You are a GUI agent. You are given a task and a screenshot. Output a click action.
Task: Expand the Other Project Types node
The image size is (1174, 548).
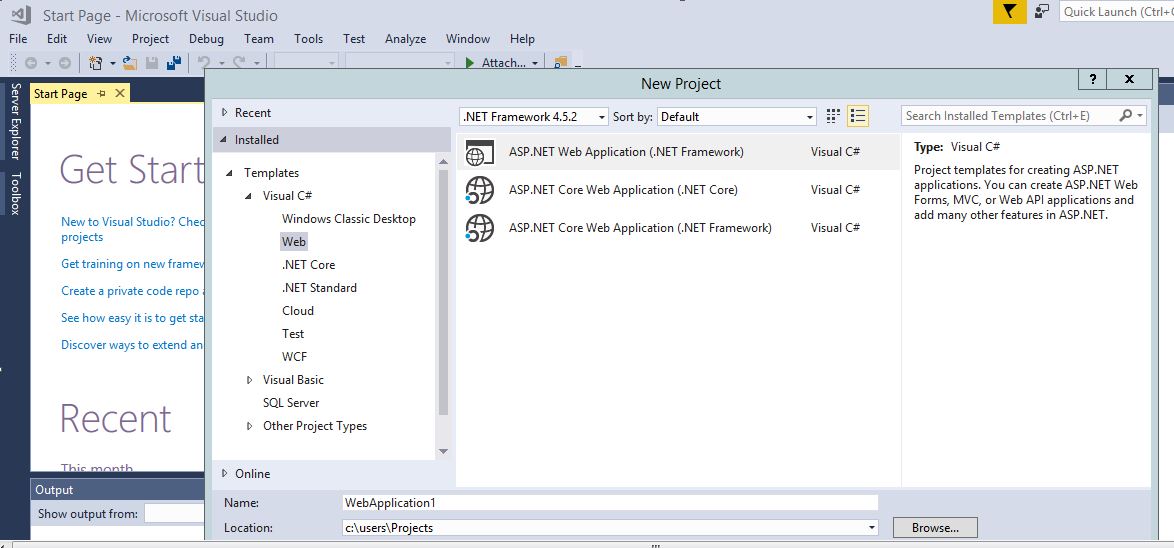(249, 426)
